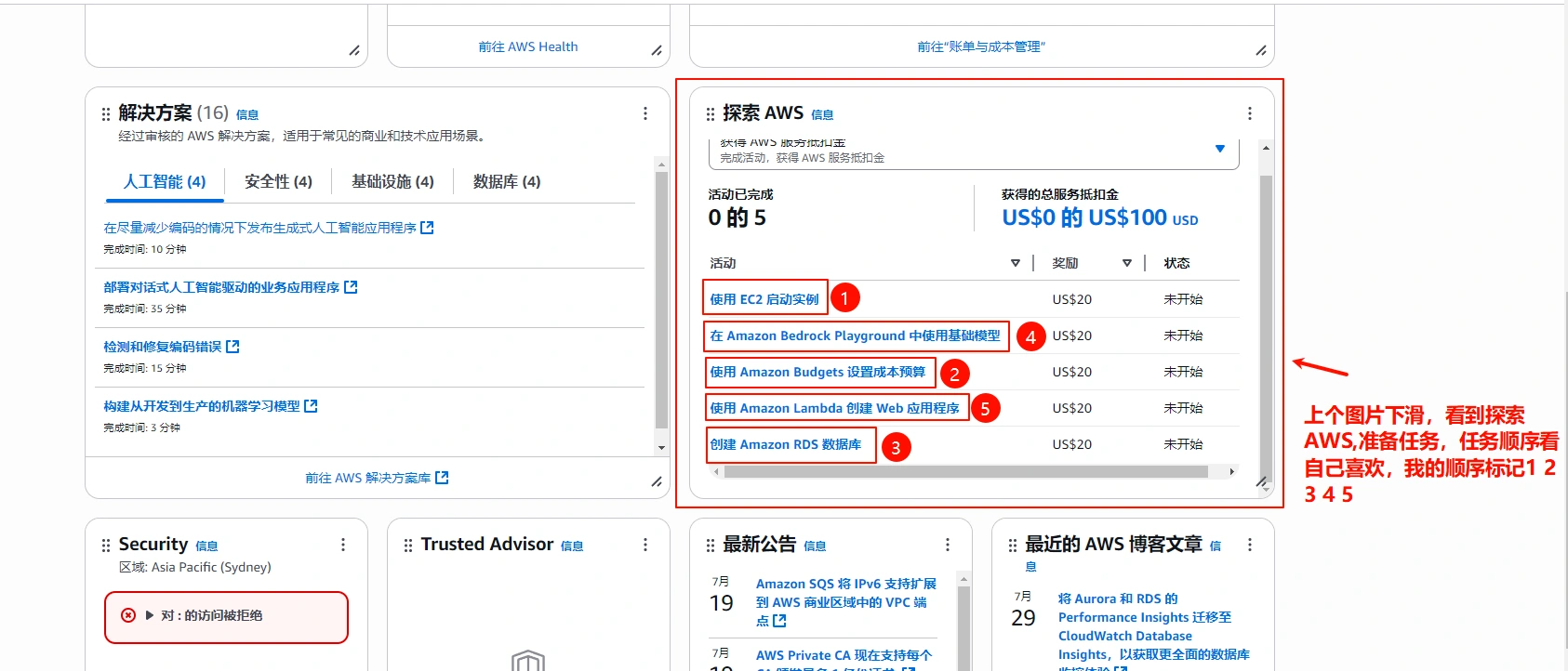Switch to the 基础设施 (4) tab
Viewport: 1568px width, 671px height.
(x=392, y=181)
